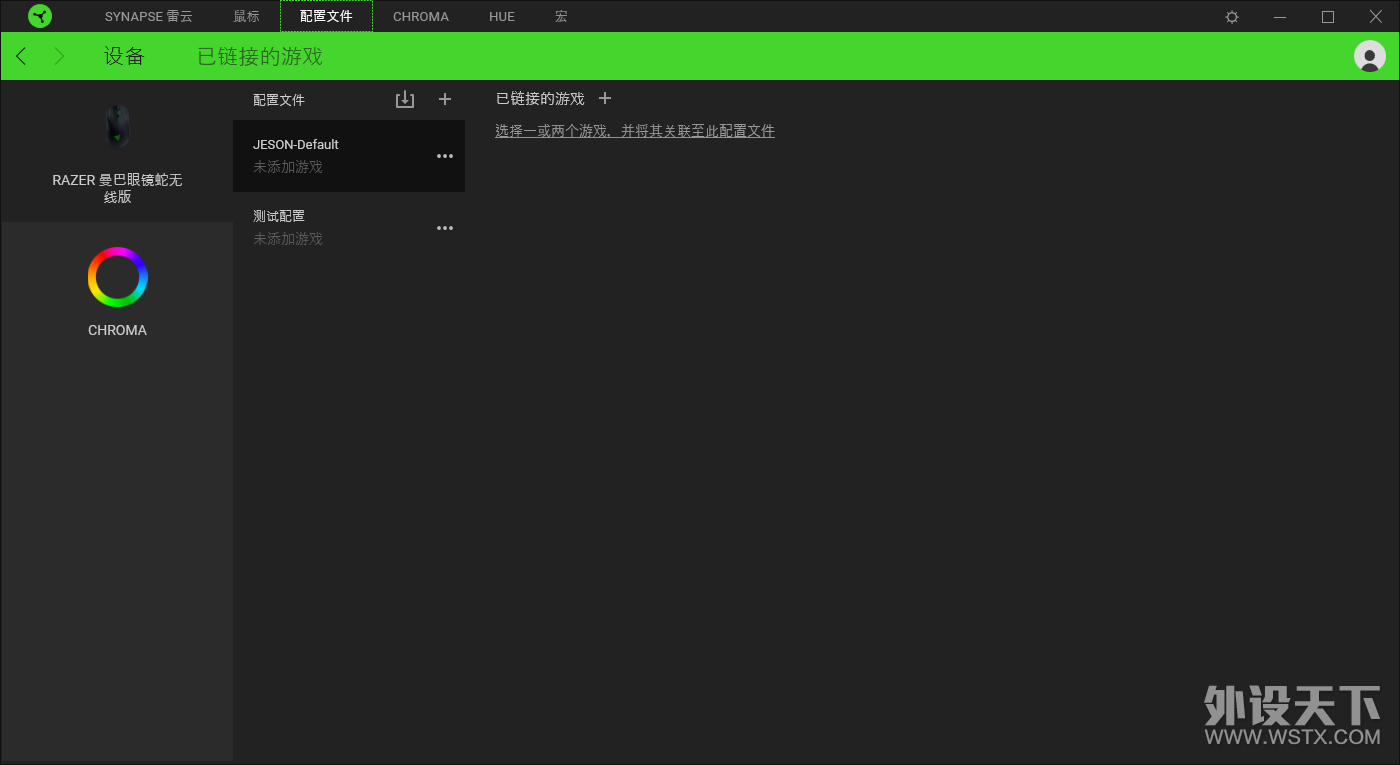This screenshot has width=1400, height=765.
Task: Open the 宏 macro tab
Action: tap(561, 17)
